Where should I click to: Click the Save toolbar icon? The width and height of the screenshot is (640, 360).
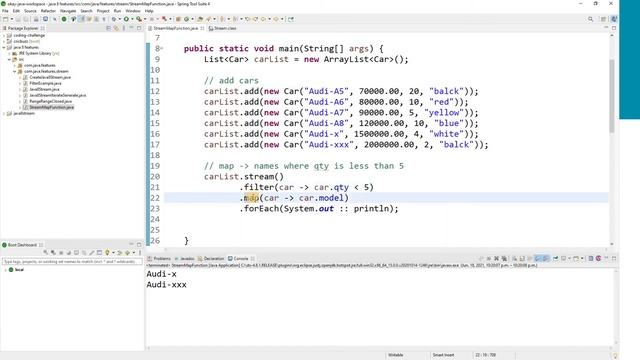[x=18, y=19]
